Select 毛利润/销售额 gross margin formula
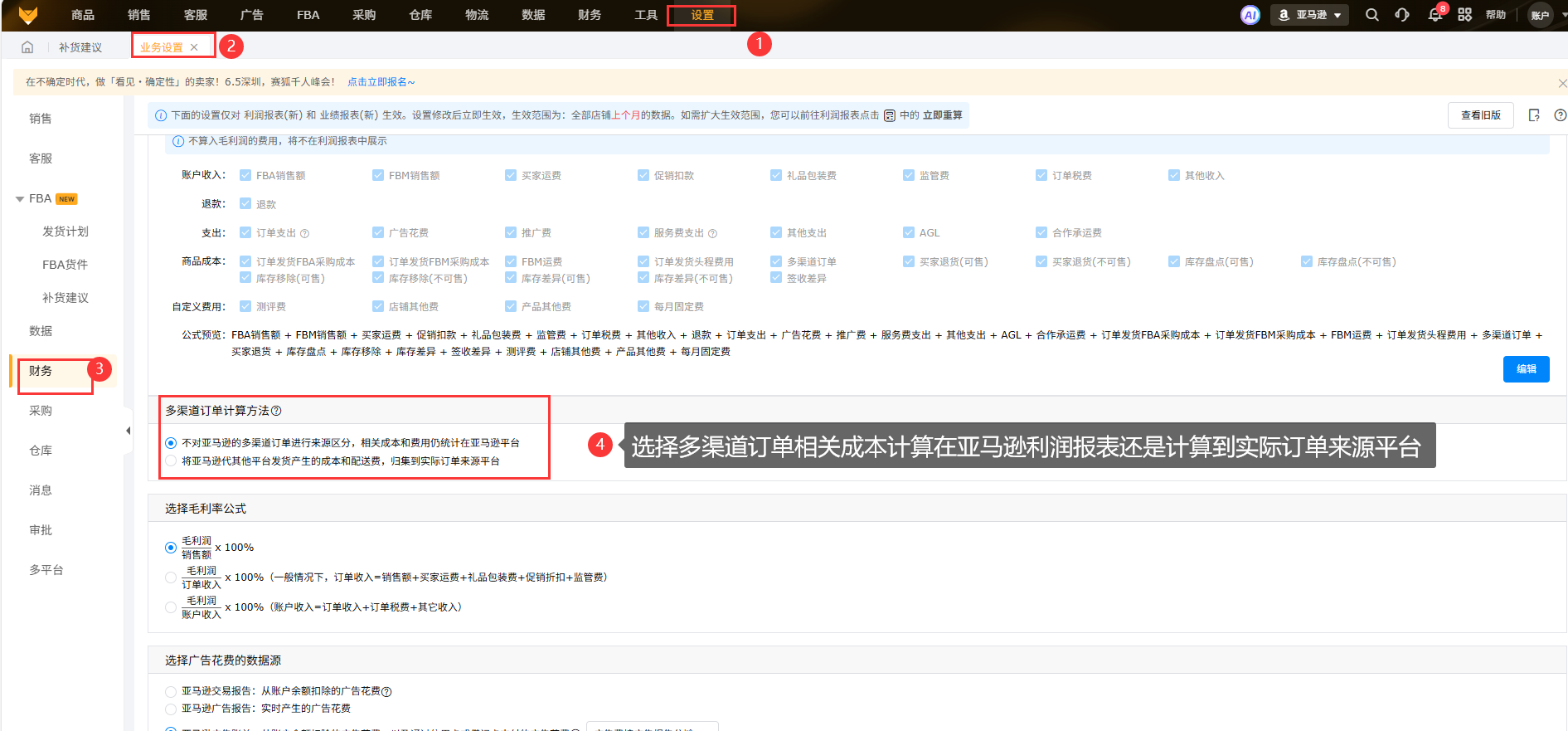 pos(171,548)
